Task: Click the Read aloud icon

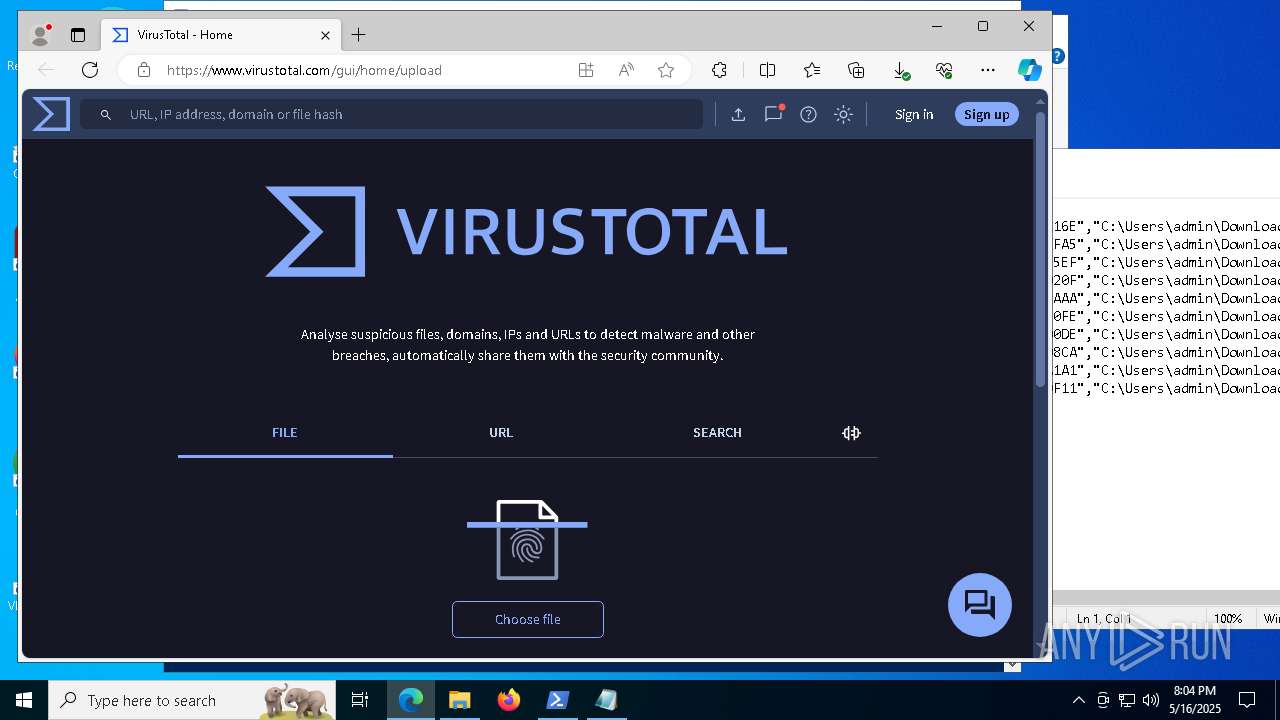Action: tap(626, 70)
